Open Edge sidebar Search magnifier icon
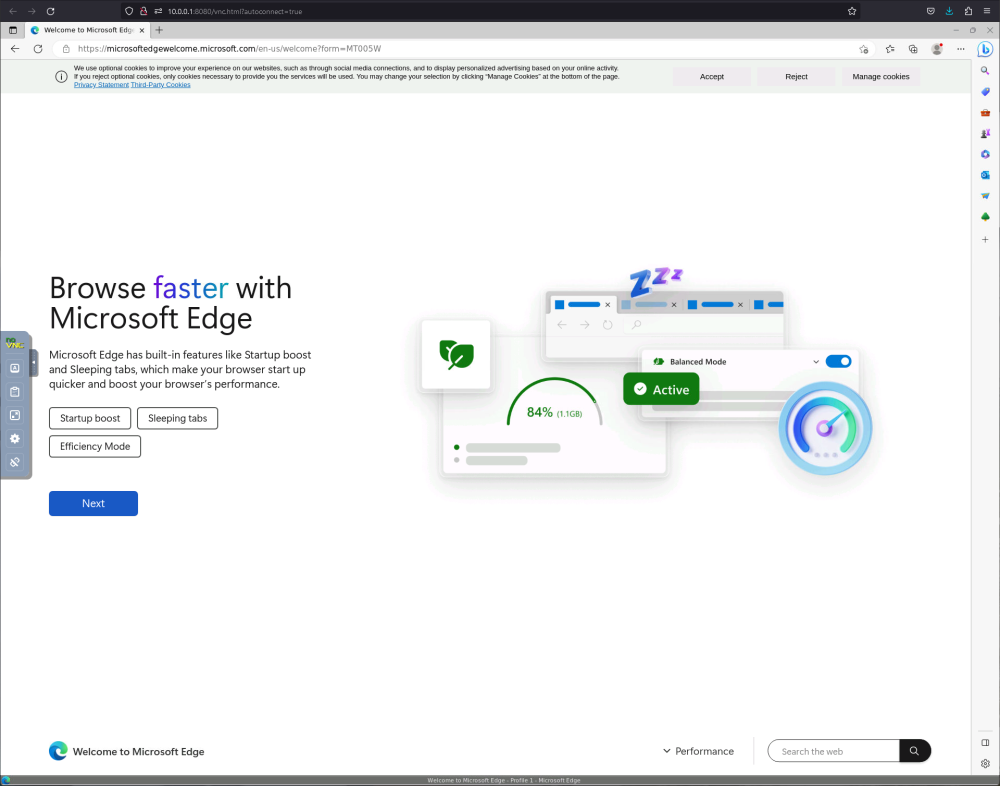 click(985, 71)
